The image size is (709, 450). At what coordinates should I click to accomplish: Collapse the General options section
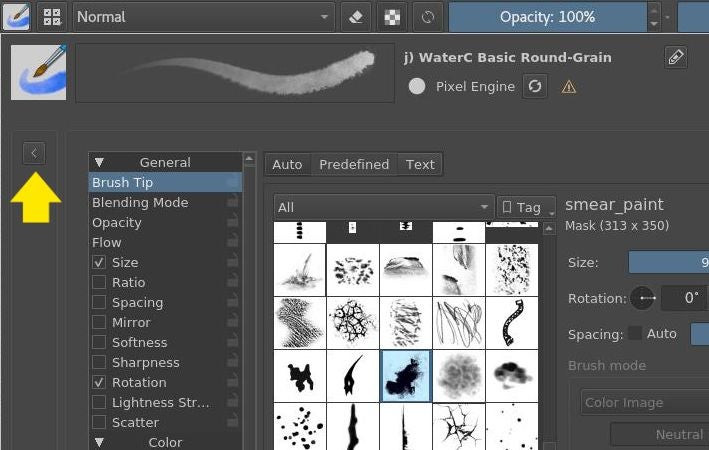[99, 162]
